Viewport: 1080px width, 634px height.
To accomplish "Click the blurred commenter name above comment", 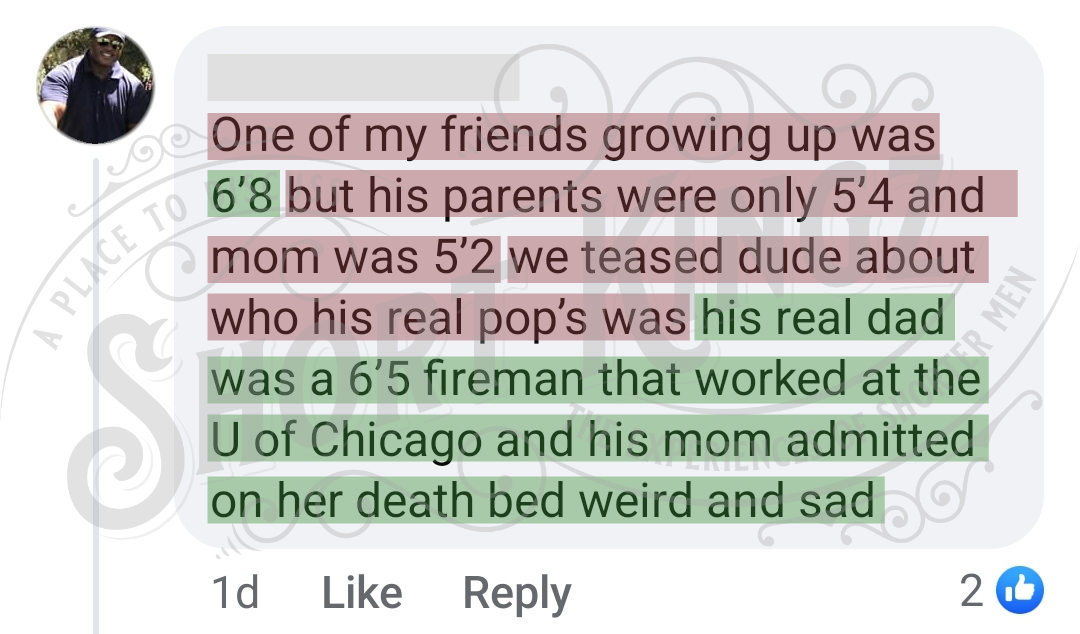I will [363, 77].
